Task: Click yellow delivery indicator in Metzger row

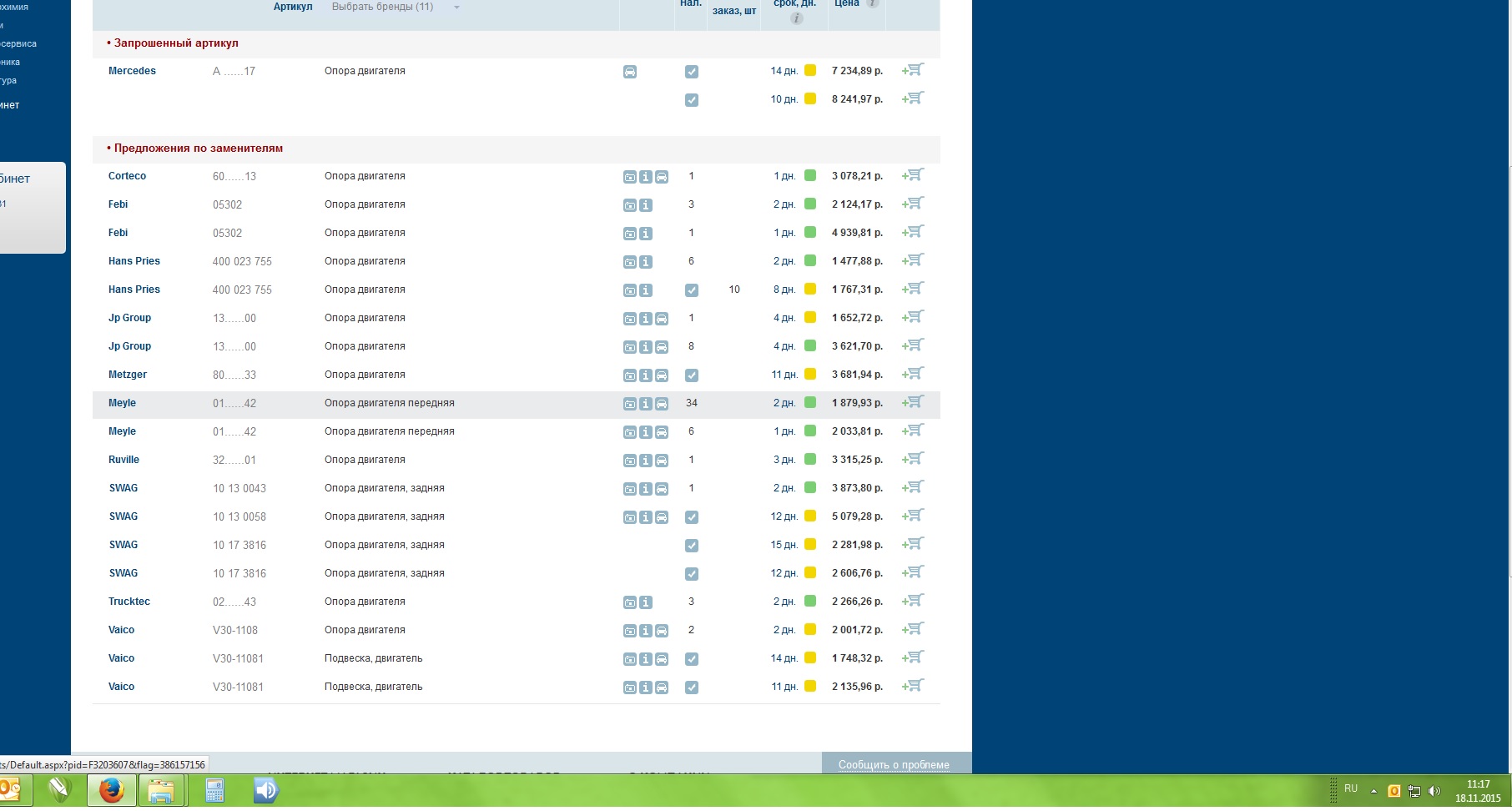Action: [810, 374]
